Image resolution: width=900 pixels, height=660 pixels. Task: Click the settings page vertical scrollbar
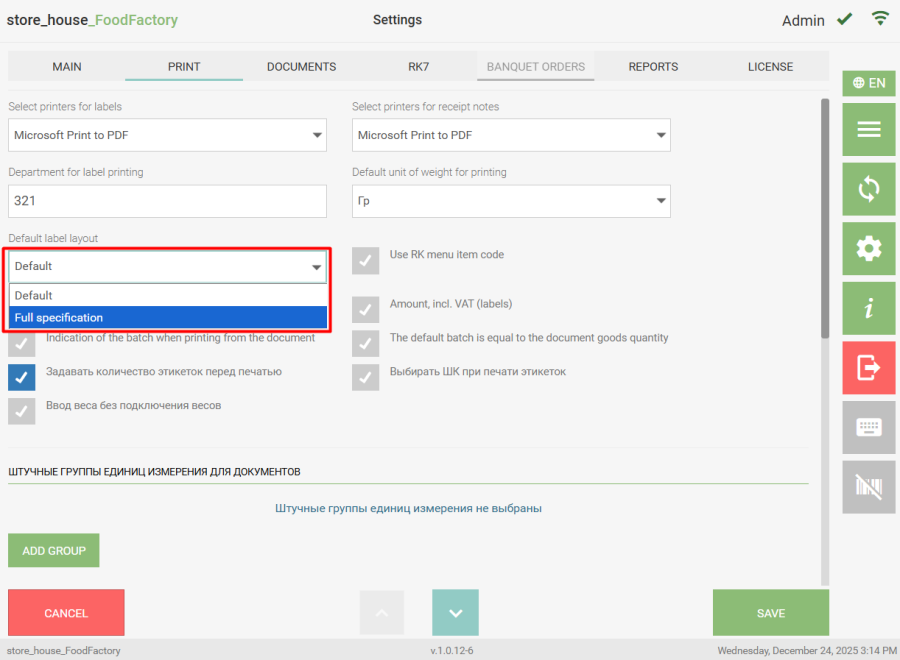[x=824, y=218]
